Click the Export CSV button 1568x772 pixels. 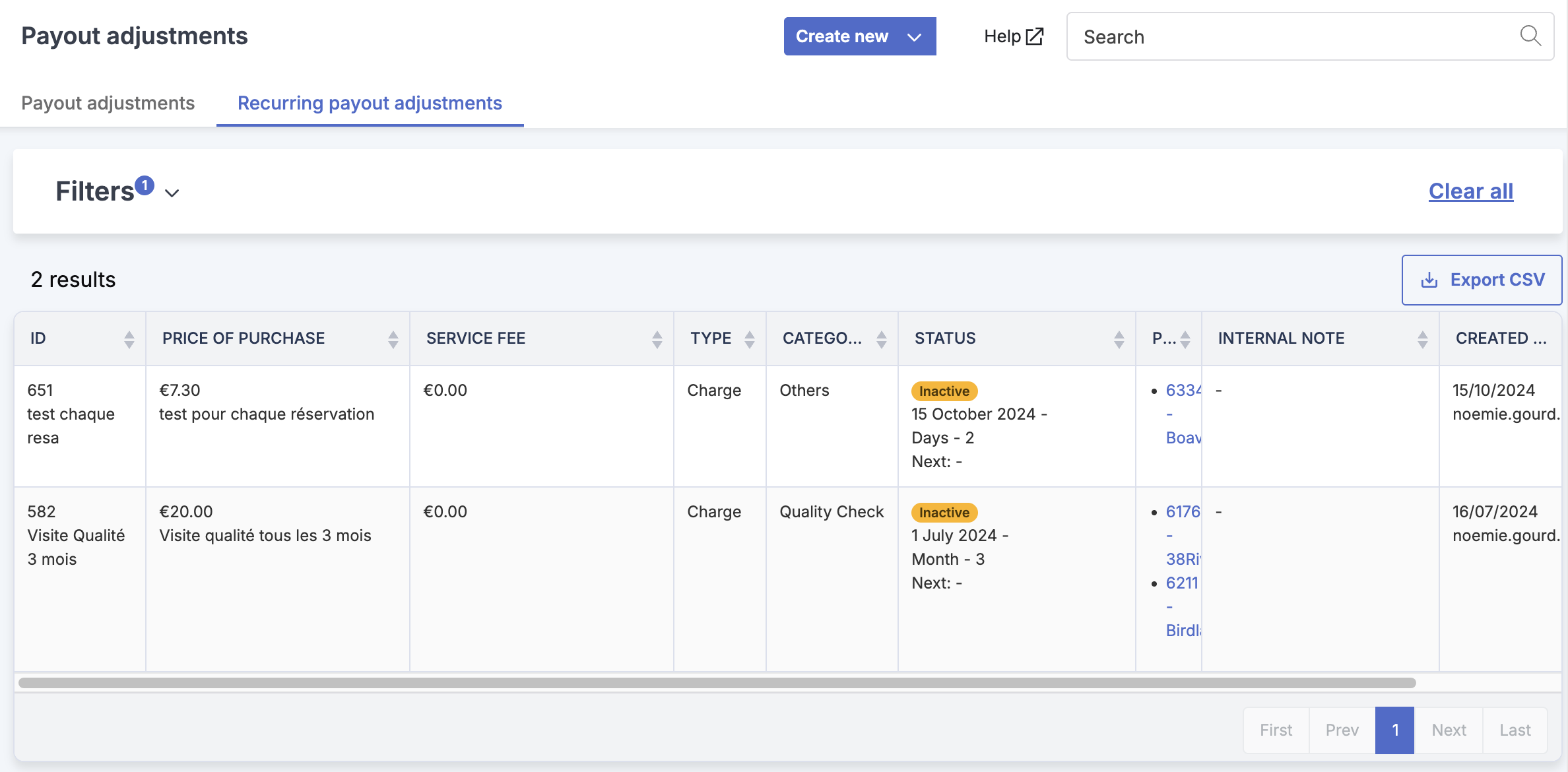(x=1482, y=280)
